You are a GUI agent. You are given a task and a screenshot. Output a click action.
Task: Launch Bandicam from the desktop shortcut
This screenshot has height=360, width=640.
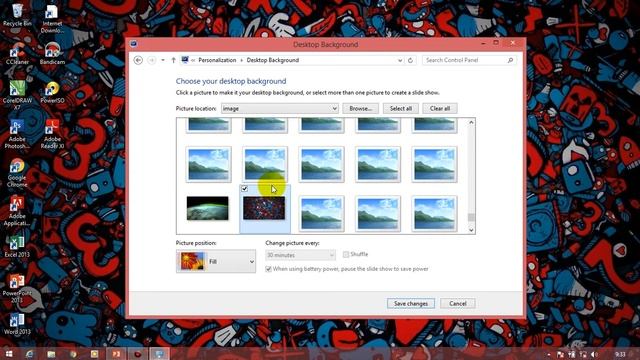(x=52, y=53)
